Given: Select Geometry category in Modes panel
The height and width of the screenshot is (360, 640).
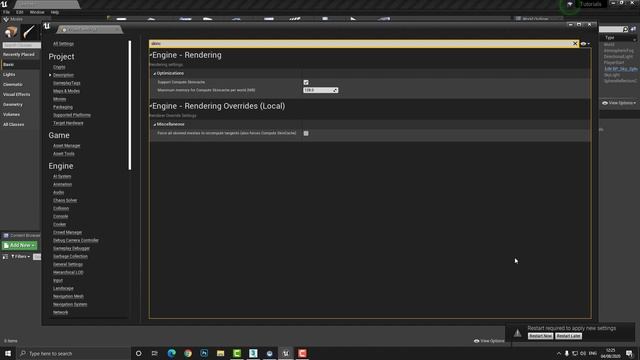Looking at the screenshot, I should [x=13, y=104].
